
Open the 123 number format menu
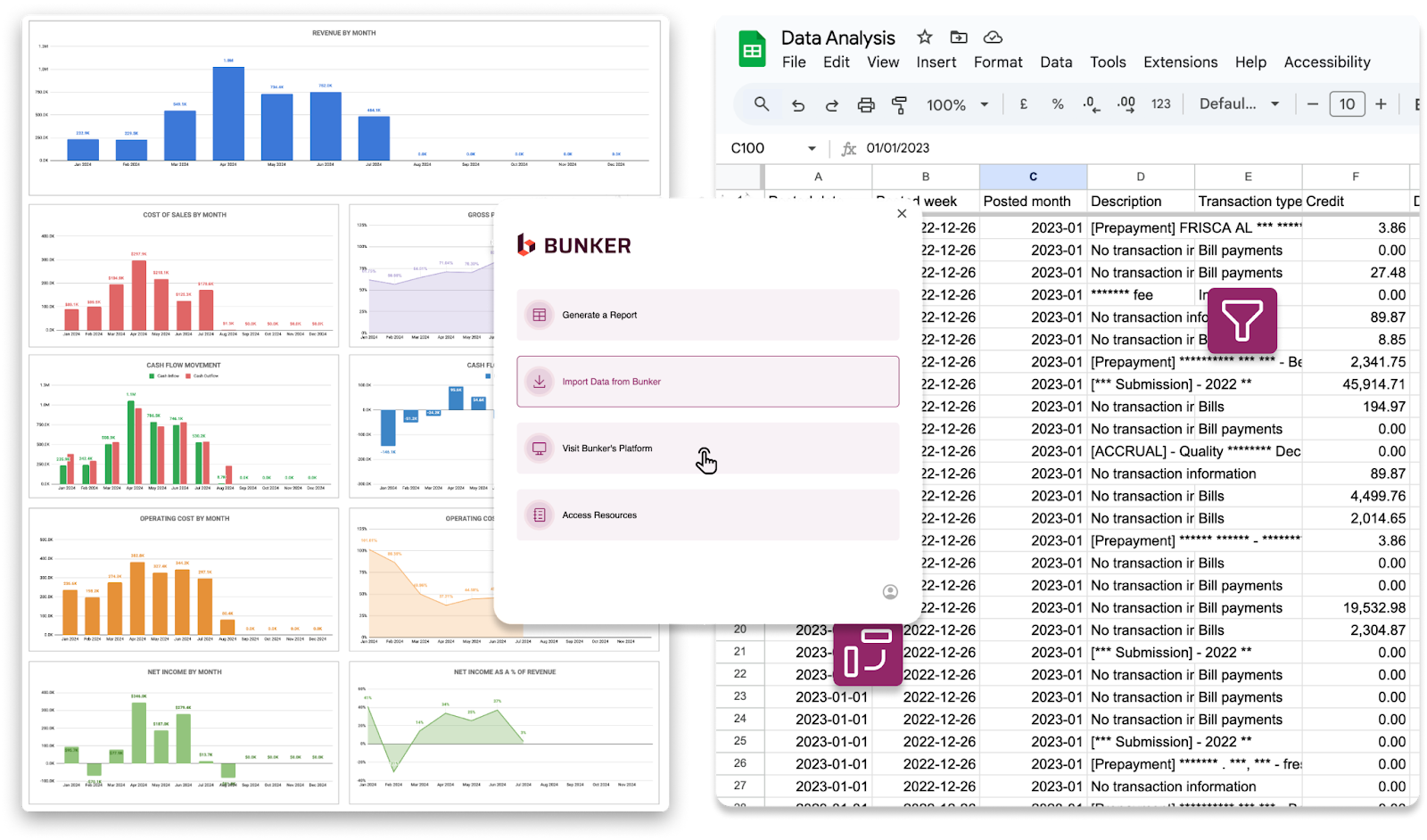1160,104
